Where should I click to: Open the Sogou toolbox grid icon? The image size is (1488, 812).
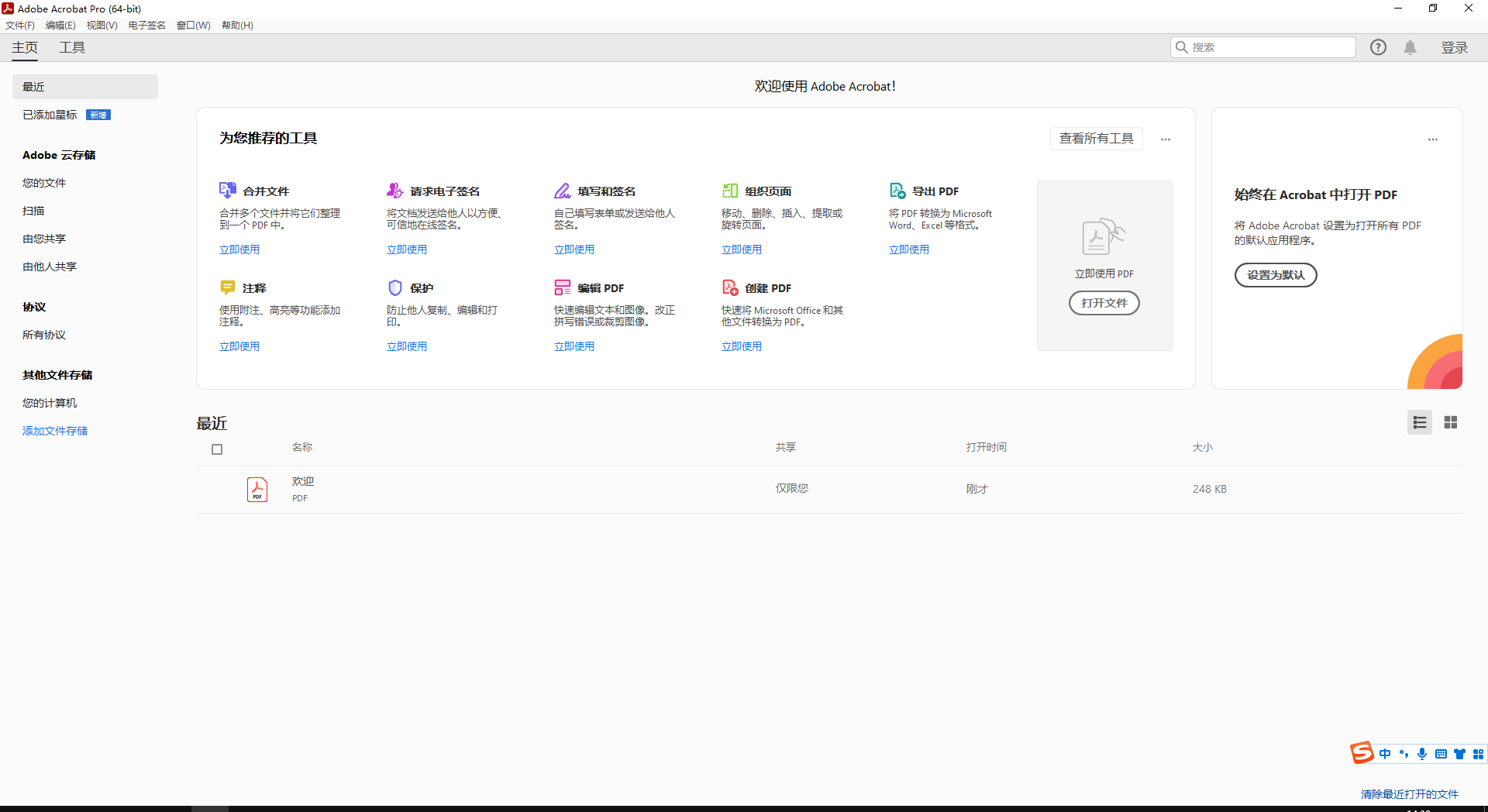1478,754
